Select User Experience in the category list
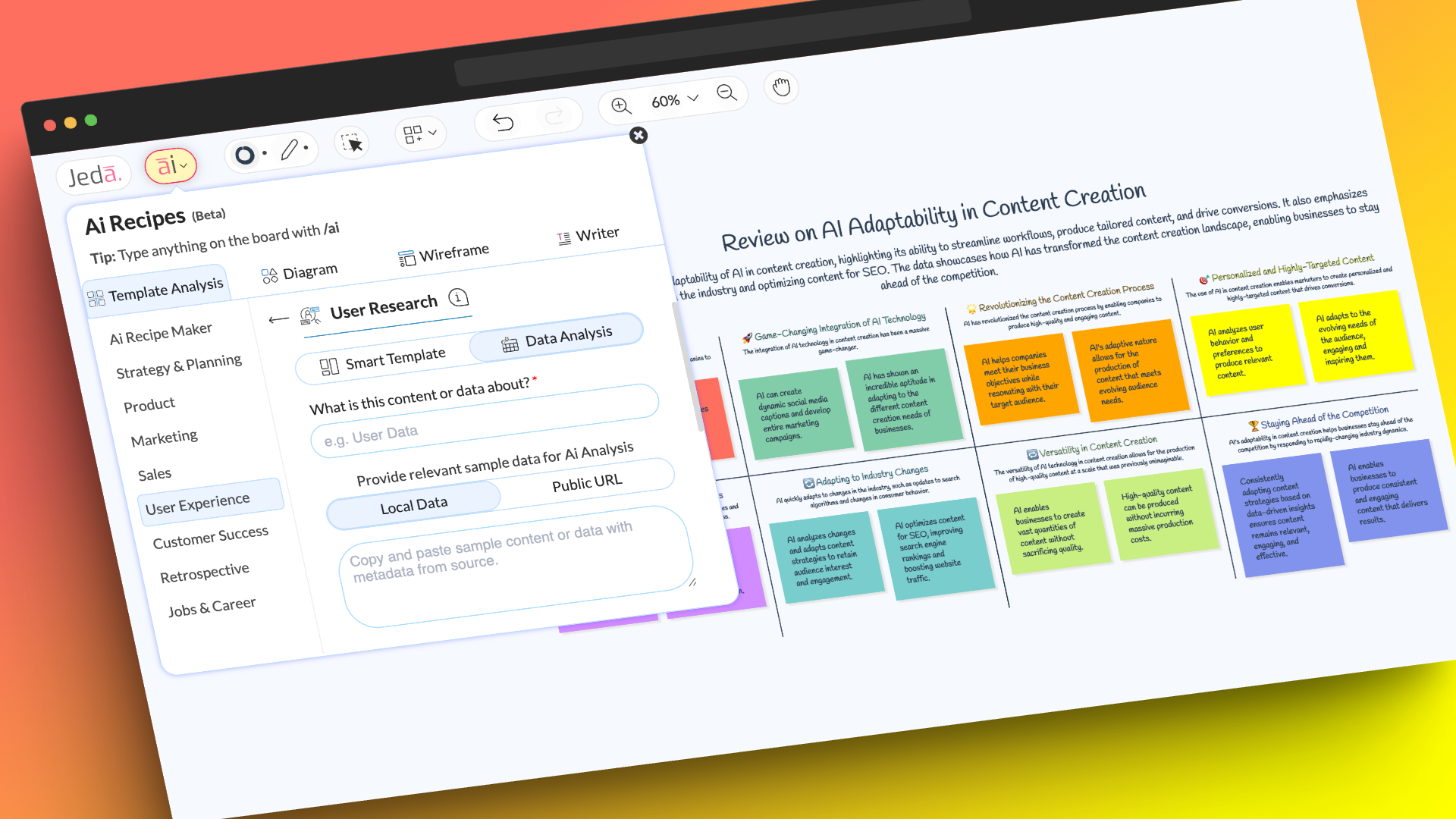The image size is (1456, 819). tap(198, 500)
